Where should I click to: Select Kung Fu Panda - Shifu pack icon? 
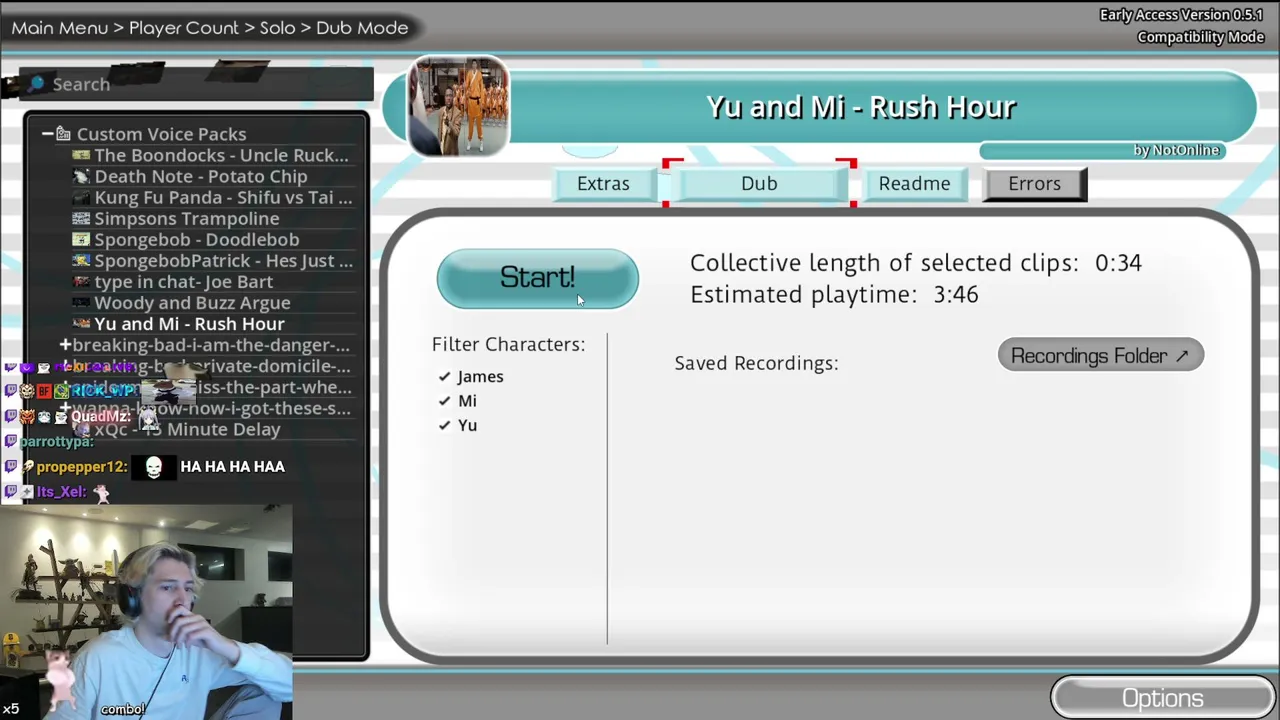click(x=81, y=197)
